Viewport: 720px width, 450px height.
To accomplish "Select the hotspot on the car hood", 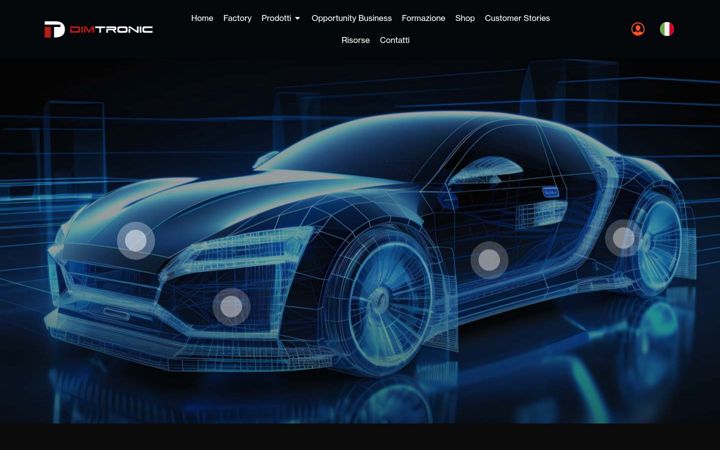I will (136, 241).
